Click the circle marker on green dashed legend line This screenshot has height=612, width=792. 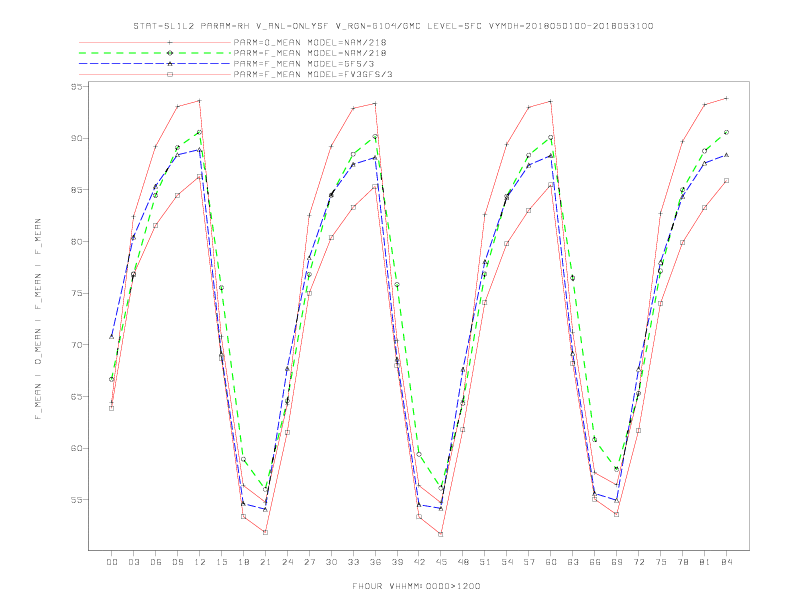point(170,53)
